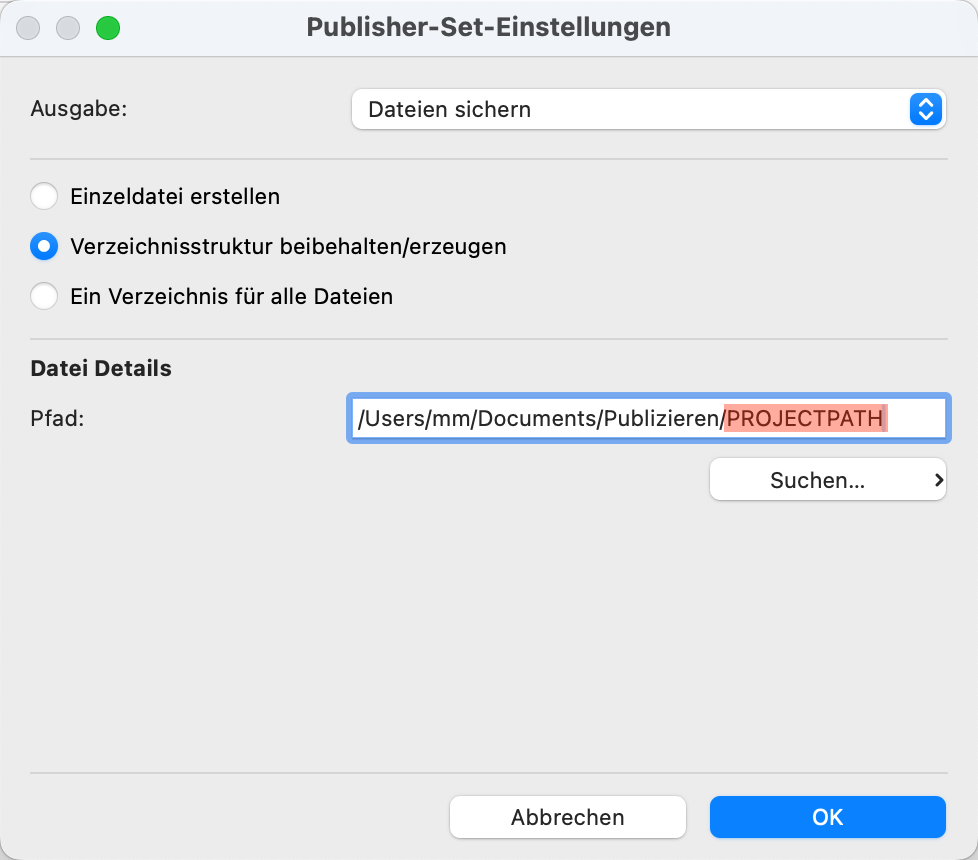
Task: Select "Verzeichnisstruktur beibehalten/erzeugen"
Action: coord(44,246)
